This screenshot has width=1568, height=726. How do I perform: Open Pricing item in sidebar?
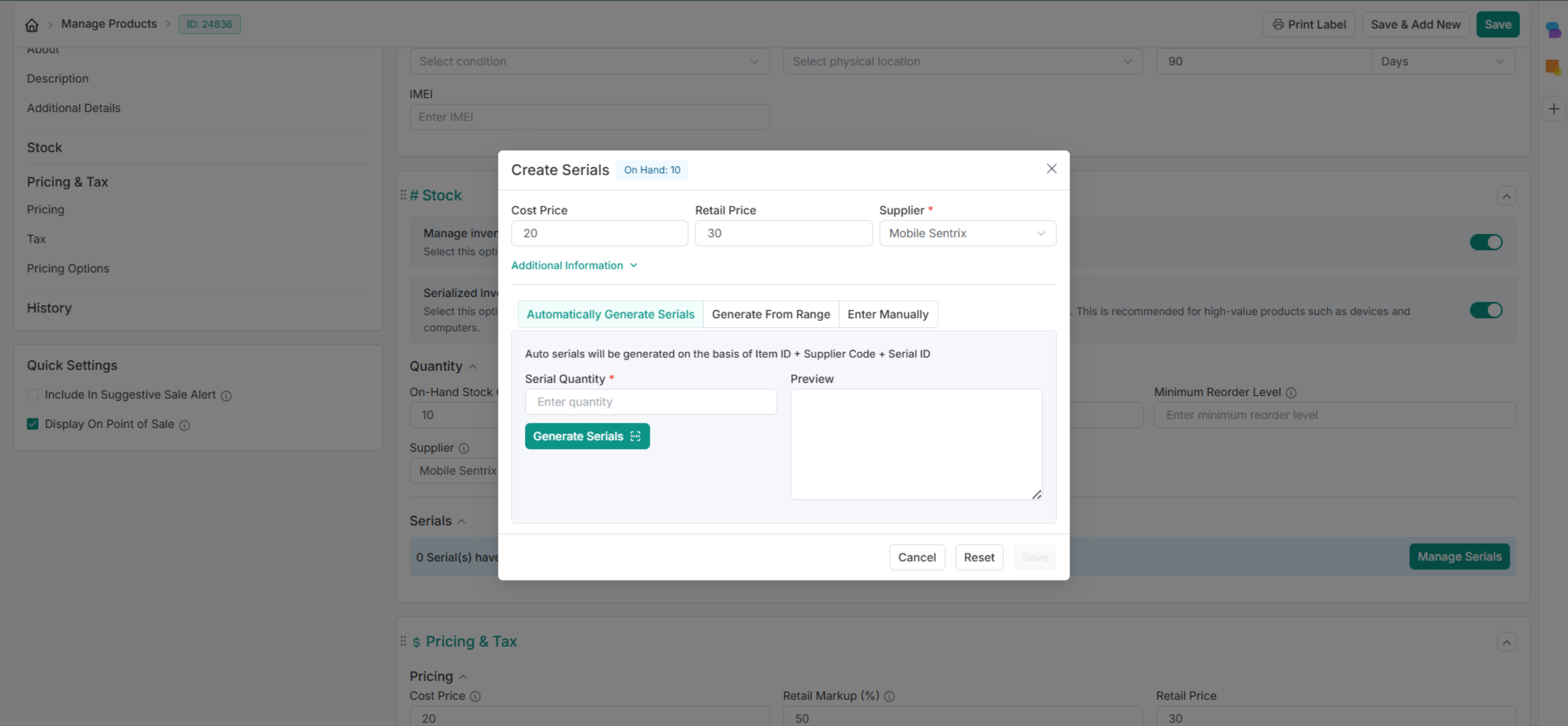coord(46,209)
